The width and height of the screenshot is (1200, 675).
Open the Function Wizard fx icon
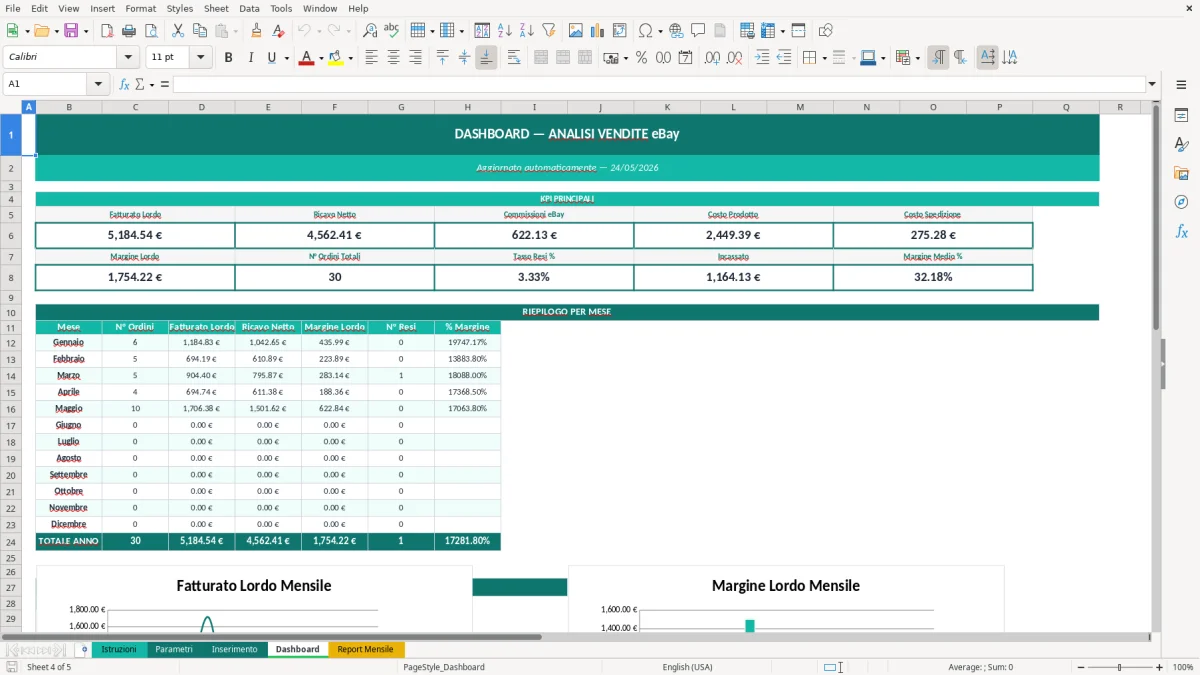[x=124, y=84]
